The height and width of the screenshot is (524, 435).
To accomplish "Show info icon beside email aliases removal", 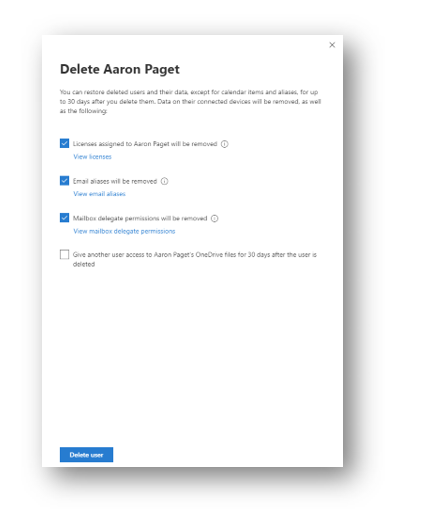I will click(x=164, y=181).
